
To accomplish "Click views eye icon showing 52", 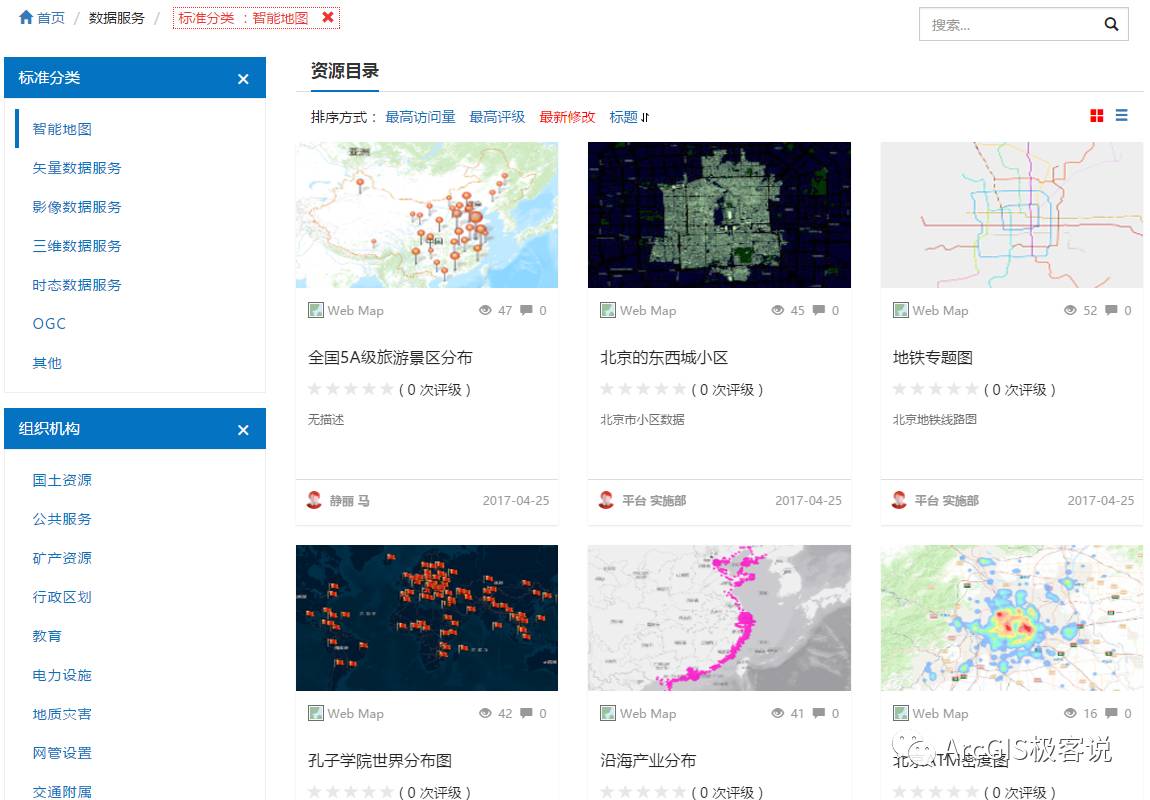I will [x=1070, y=310].
